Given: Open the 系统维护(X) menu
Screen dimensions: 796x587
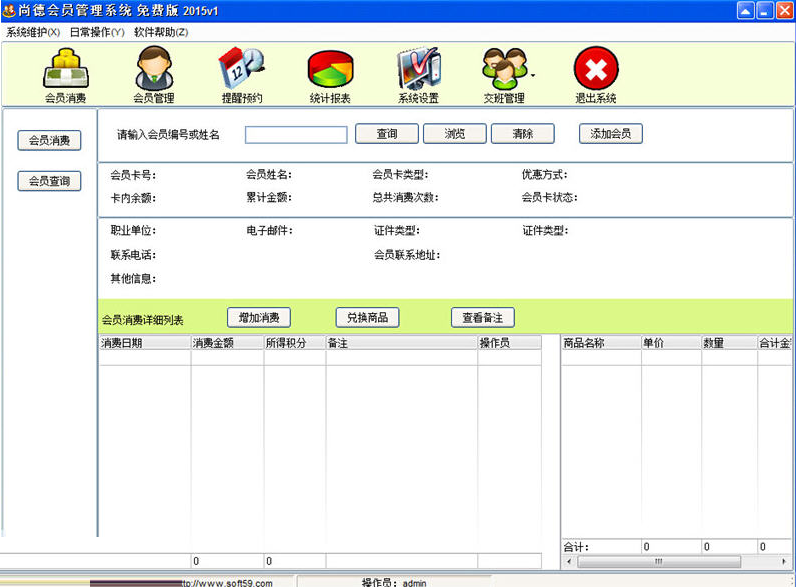Looking at the screenshot, I should [33, 32].
